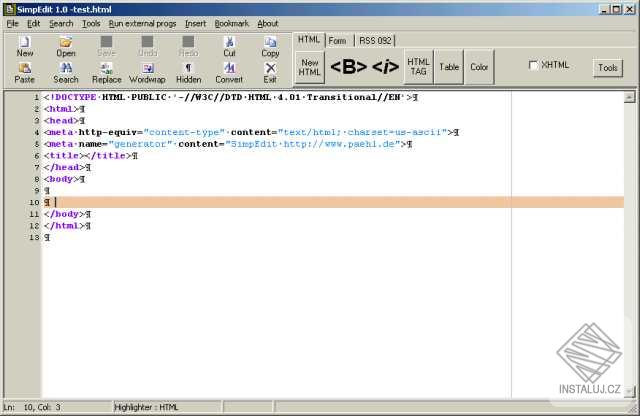Open the File menu
Viewport: 640px width, 416px height.
pyautogui.click(x=13, y=24)
